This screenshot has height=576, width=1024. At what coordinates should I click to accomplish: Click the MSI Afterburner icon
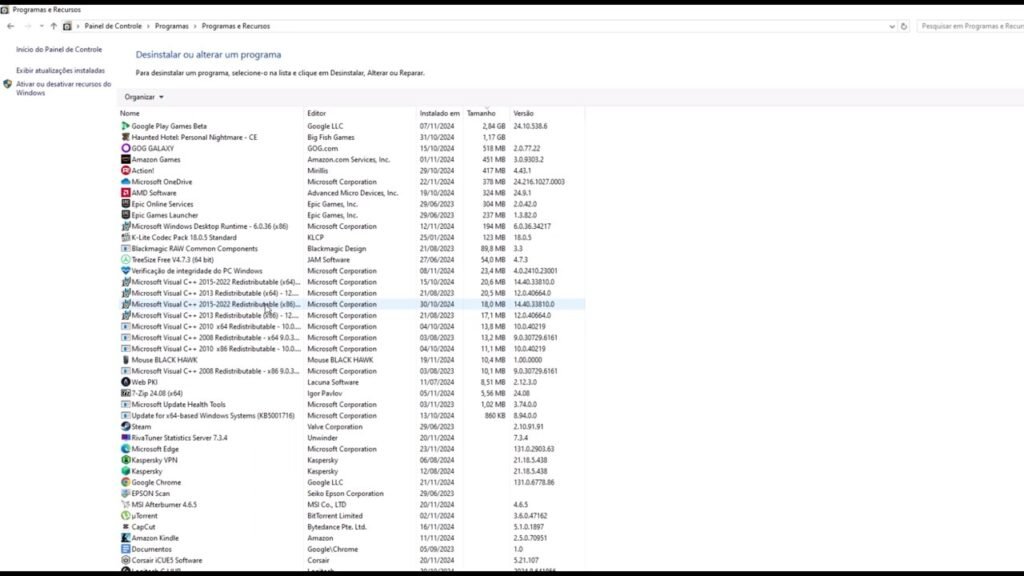point(125,504)
